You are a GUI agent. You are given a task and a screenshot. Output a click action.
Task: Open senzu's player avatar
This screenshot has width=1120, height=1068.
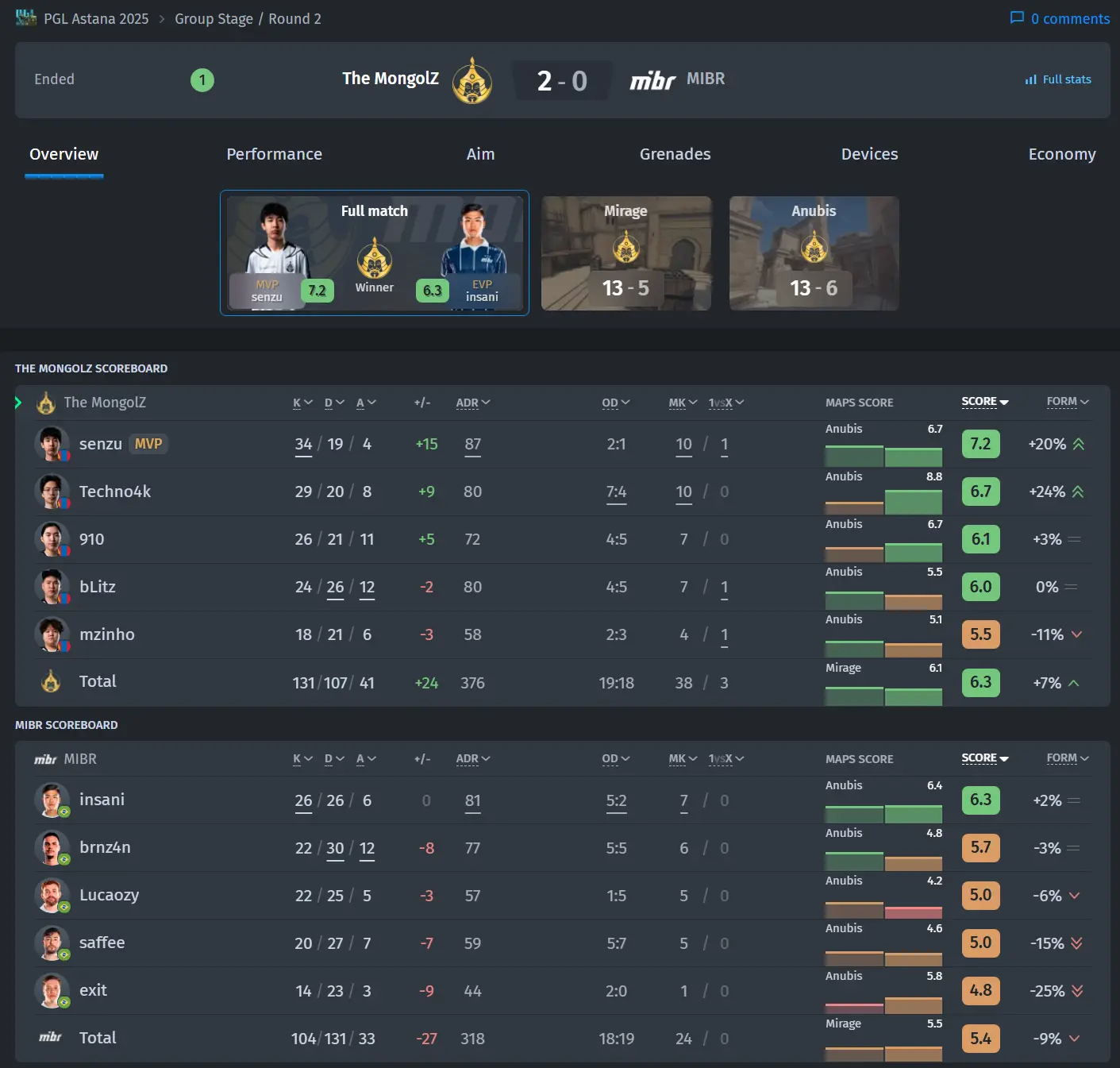pyautogui.click(x=52, y=444)
